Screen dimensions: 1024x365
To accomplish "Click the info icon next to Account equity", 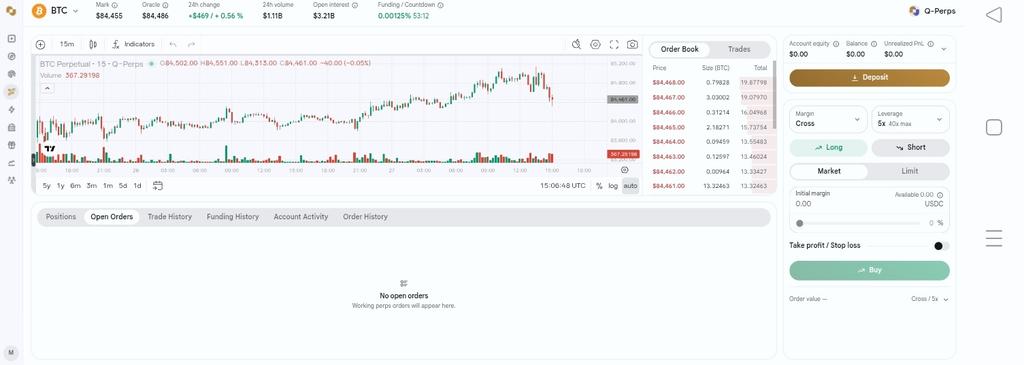I will pos(836,44).
